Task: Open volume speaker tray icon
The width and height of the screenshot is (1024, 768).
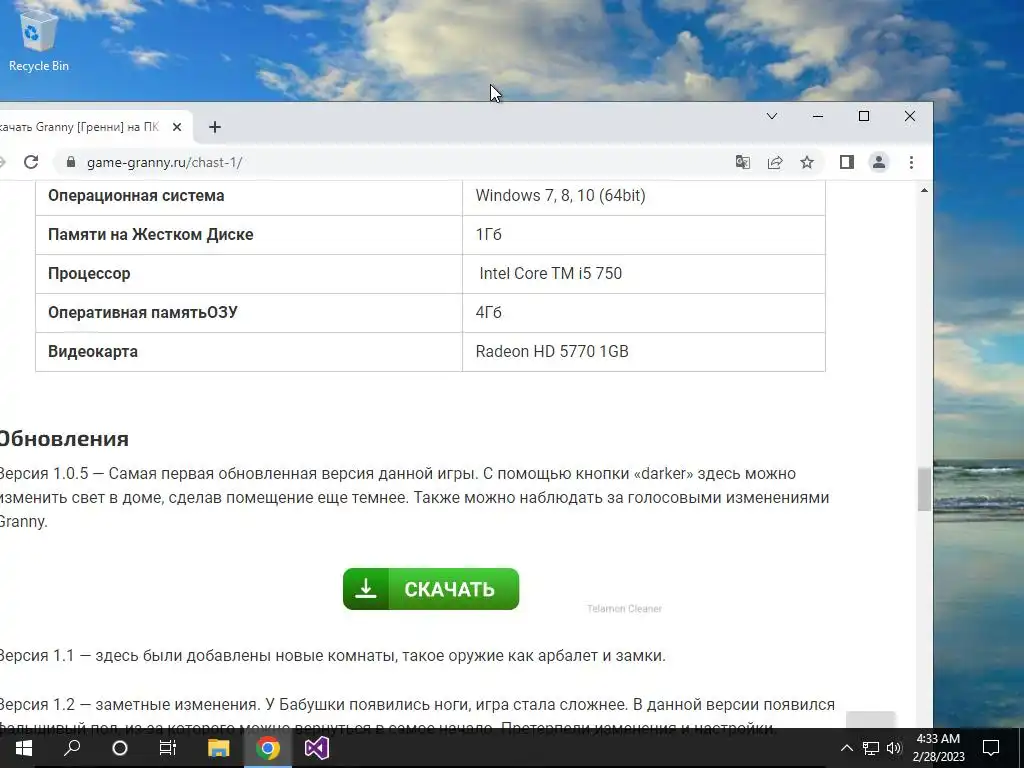Action: point(894,748)
